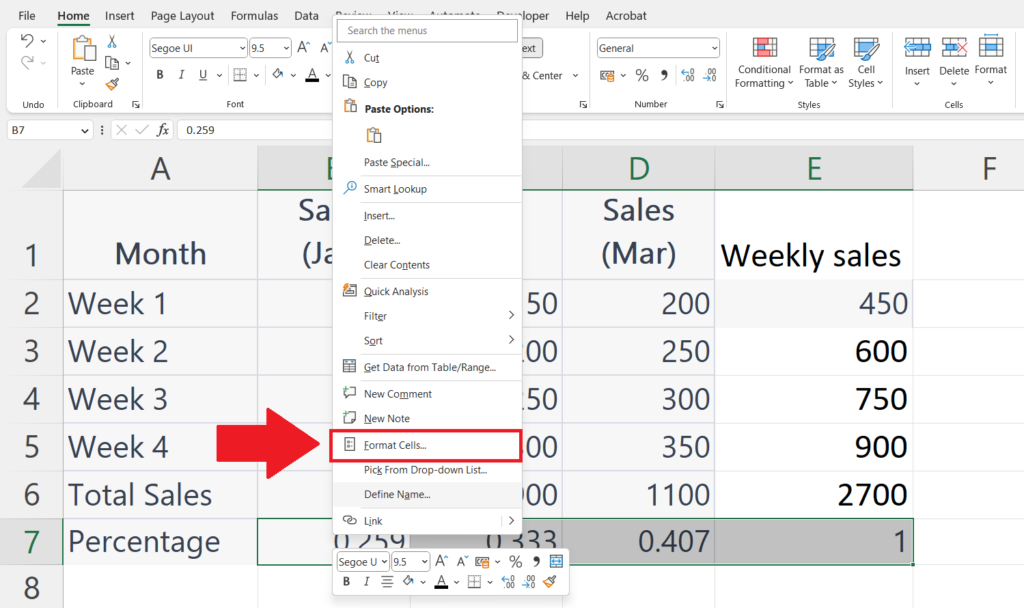Expand Format as Table dropdown

(834, 83)
